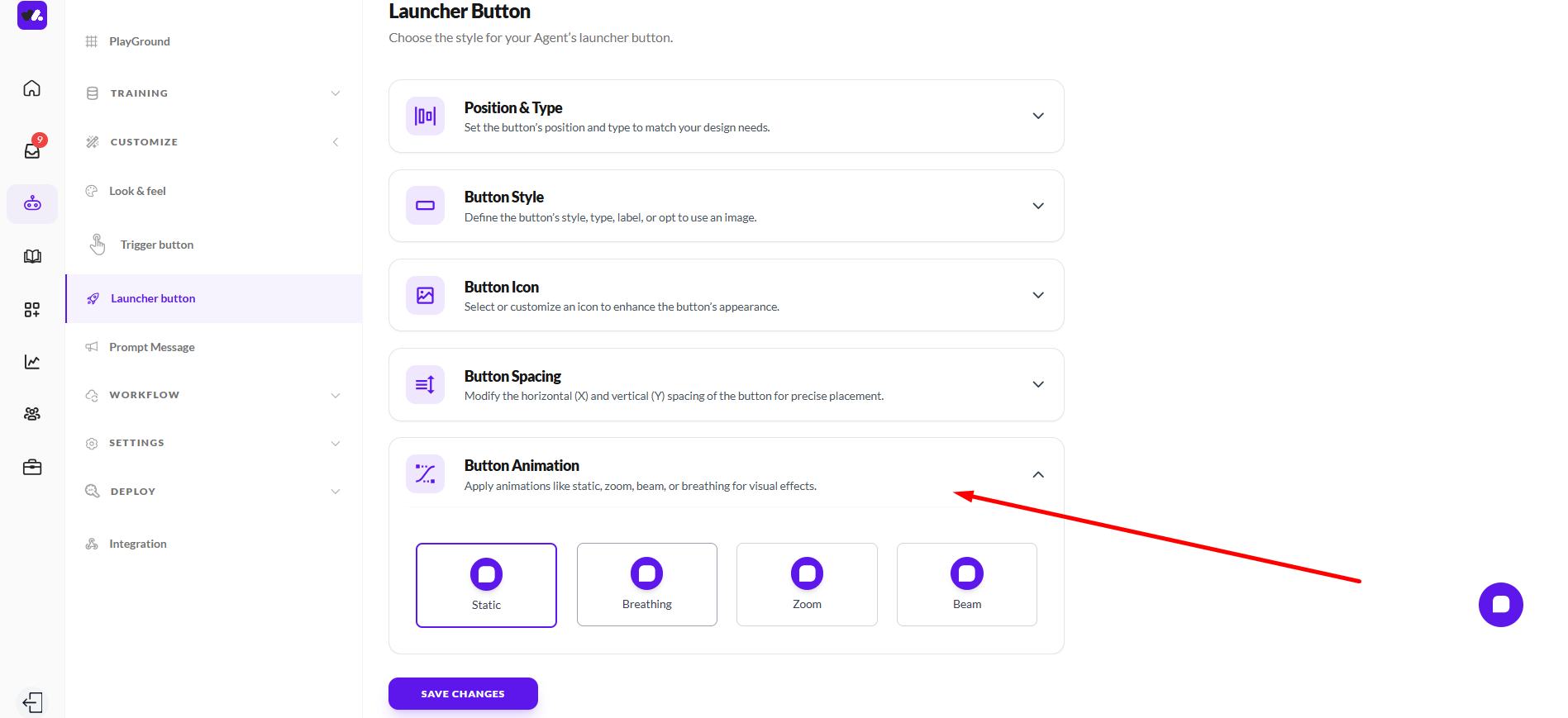Select the Static animation option

(x=486, y=585)
